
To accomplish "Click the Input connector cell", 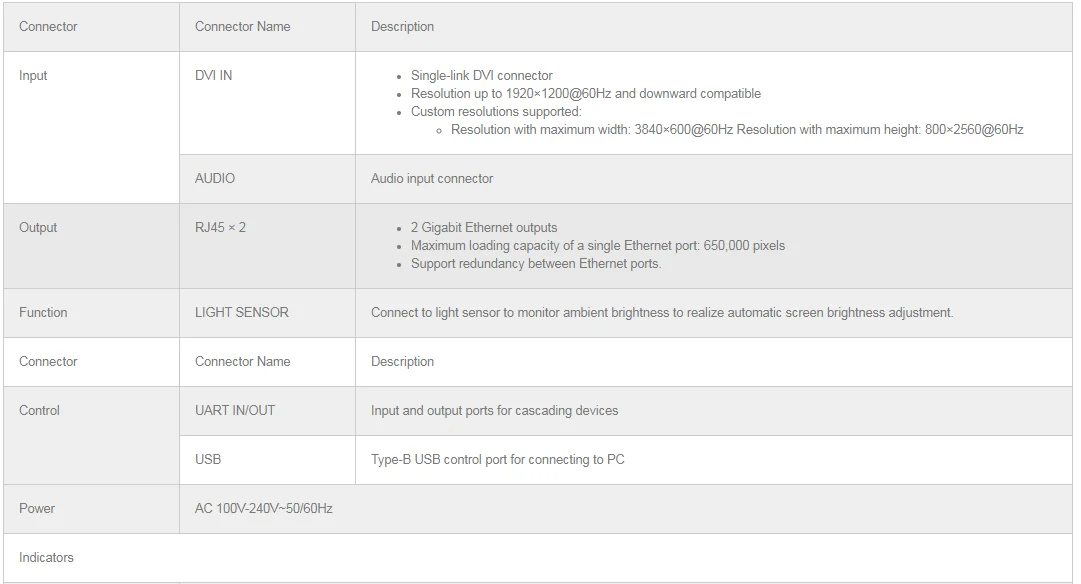I will [33, 76].
